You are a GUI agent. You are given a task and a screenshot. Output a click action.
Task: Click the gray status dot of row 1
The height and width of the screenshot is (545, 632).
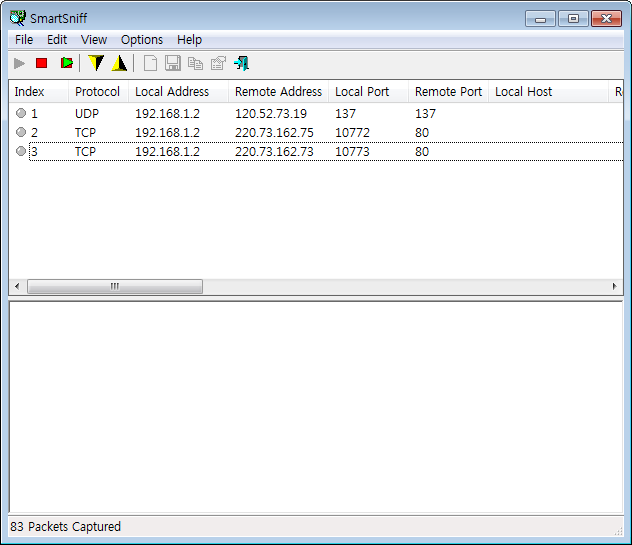click(x=21, y=113)
